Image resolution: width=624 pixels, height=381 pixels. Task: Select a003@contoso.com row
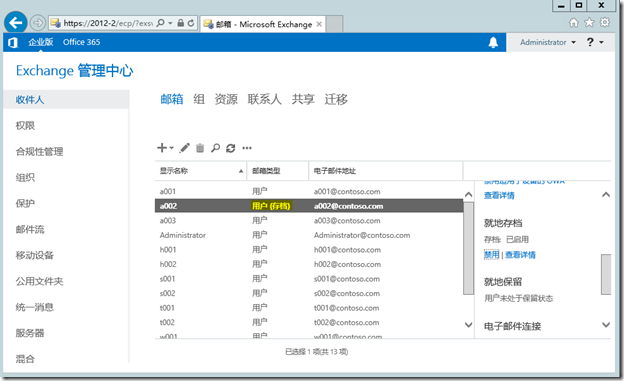309,221
